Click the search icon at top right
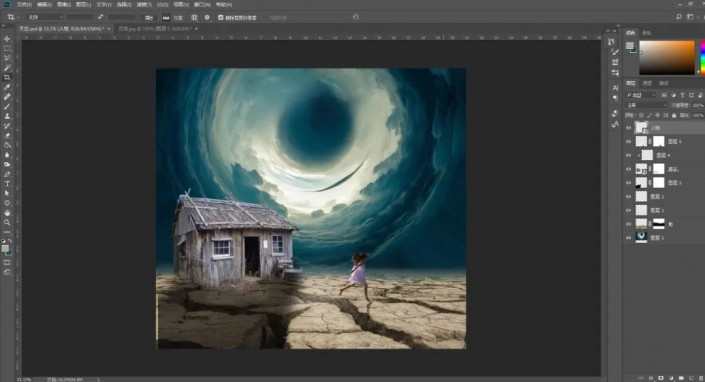This screenshot has width=705, height=382. 679,17
